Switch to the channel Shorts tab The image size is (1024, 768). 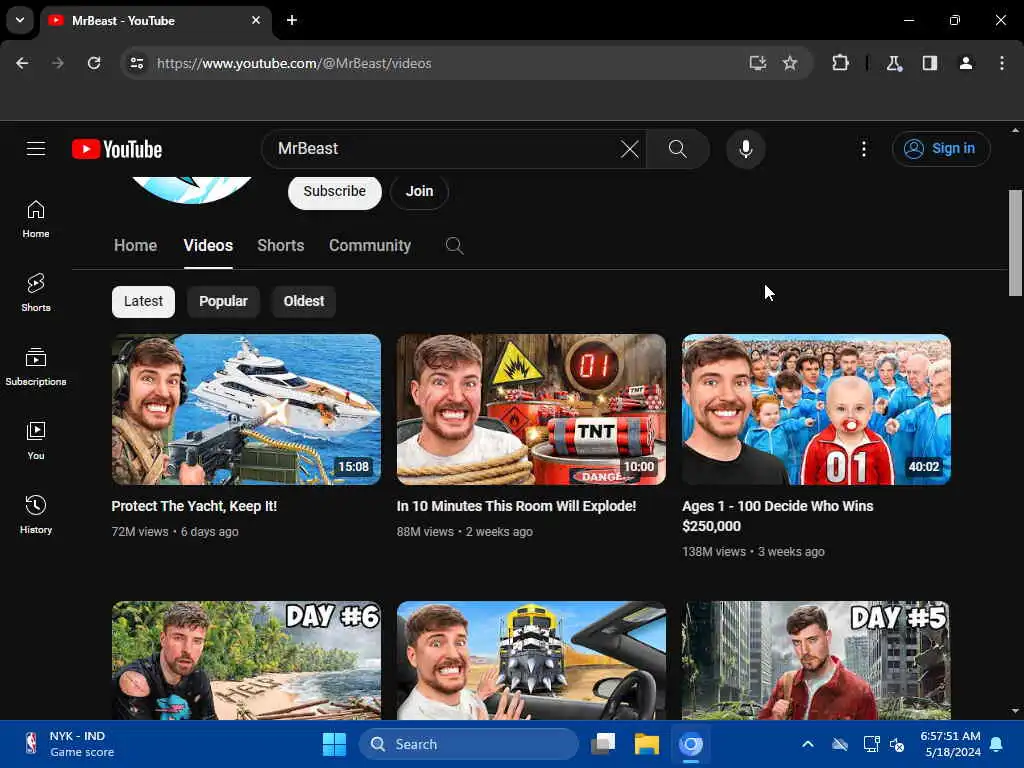coord(281,246)
